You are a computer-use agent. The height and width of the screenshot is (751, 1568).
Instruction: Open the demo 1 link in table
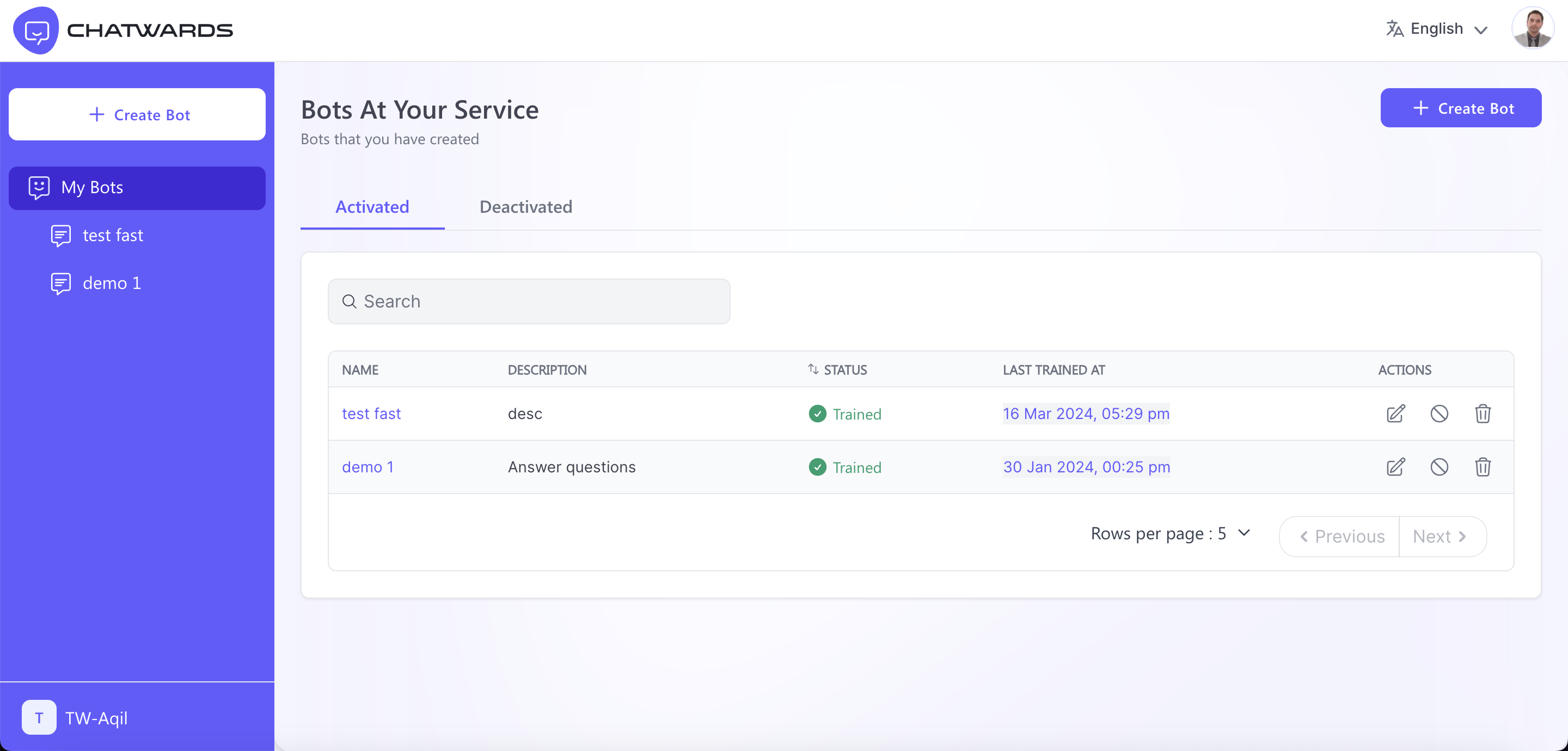pos(367,467)
